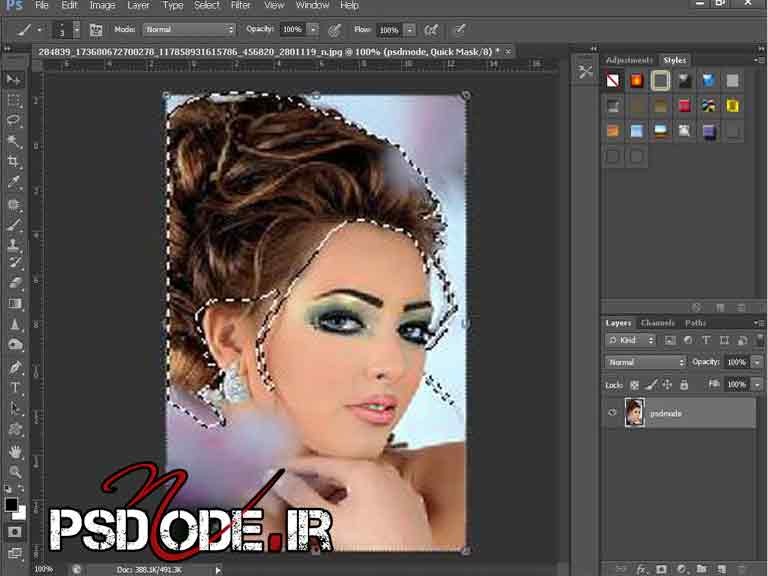
Task: Select the Eraser tool
Action: [x=14, y=283]
